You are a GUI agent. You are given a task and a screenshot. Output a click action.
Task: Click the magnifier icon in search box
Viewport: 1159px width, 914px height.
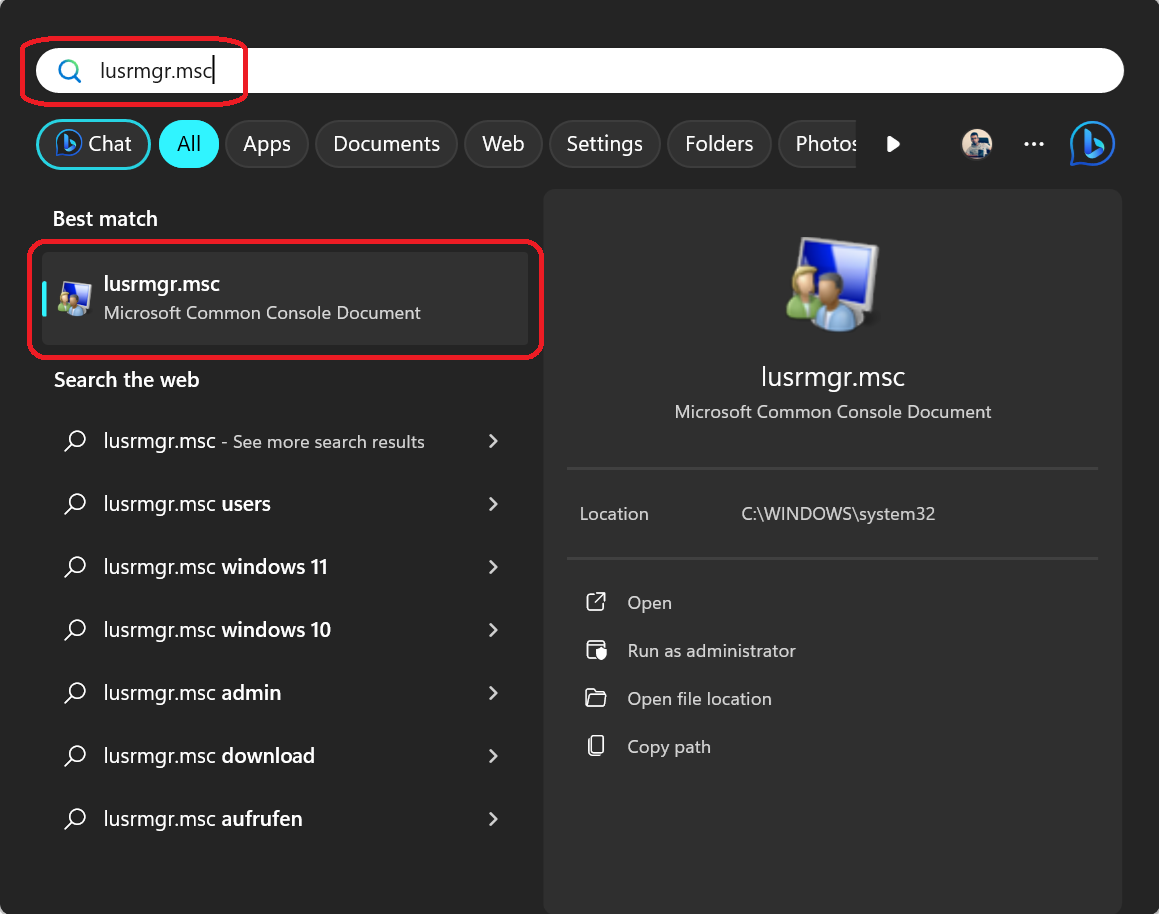[69, 71]
